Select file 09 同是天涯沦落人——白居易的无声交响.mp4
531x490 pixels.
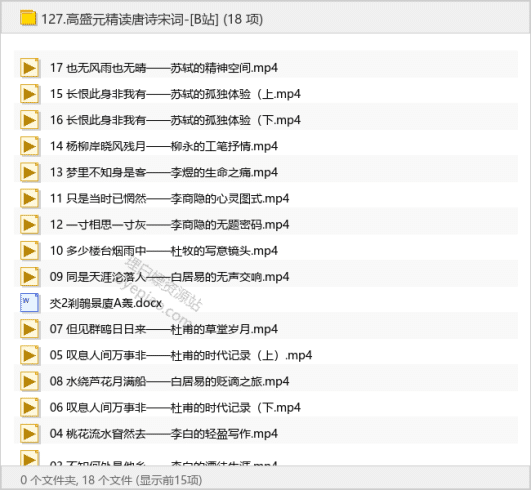pyautogui.click(x=170, y=277)
